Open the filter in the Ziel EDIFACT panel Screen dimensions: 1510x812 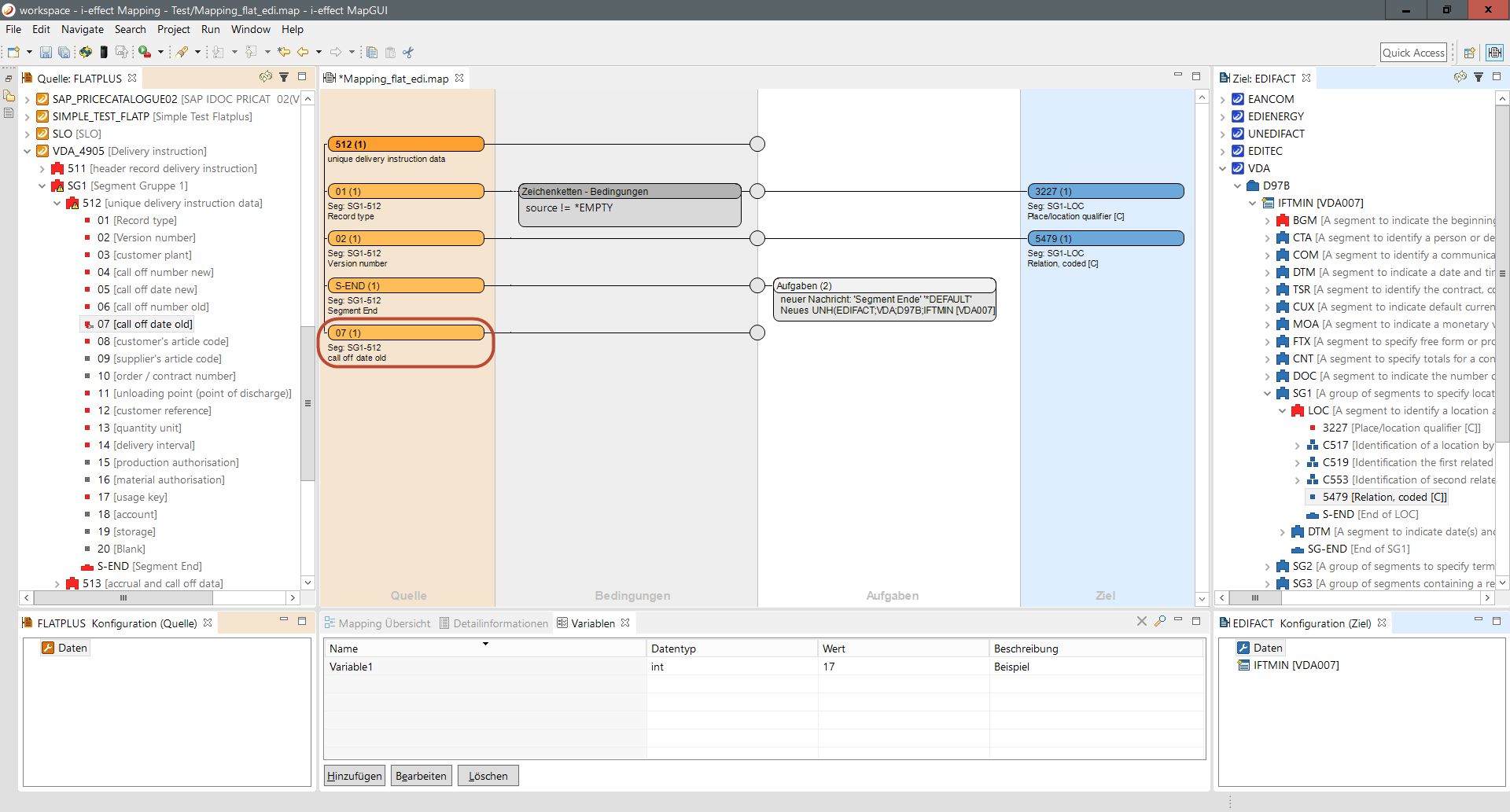click(x=1479, y=77)
